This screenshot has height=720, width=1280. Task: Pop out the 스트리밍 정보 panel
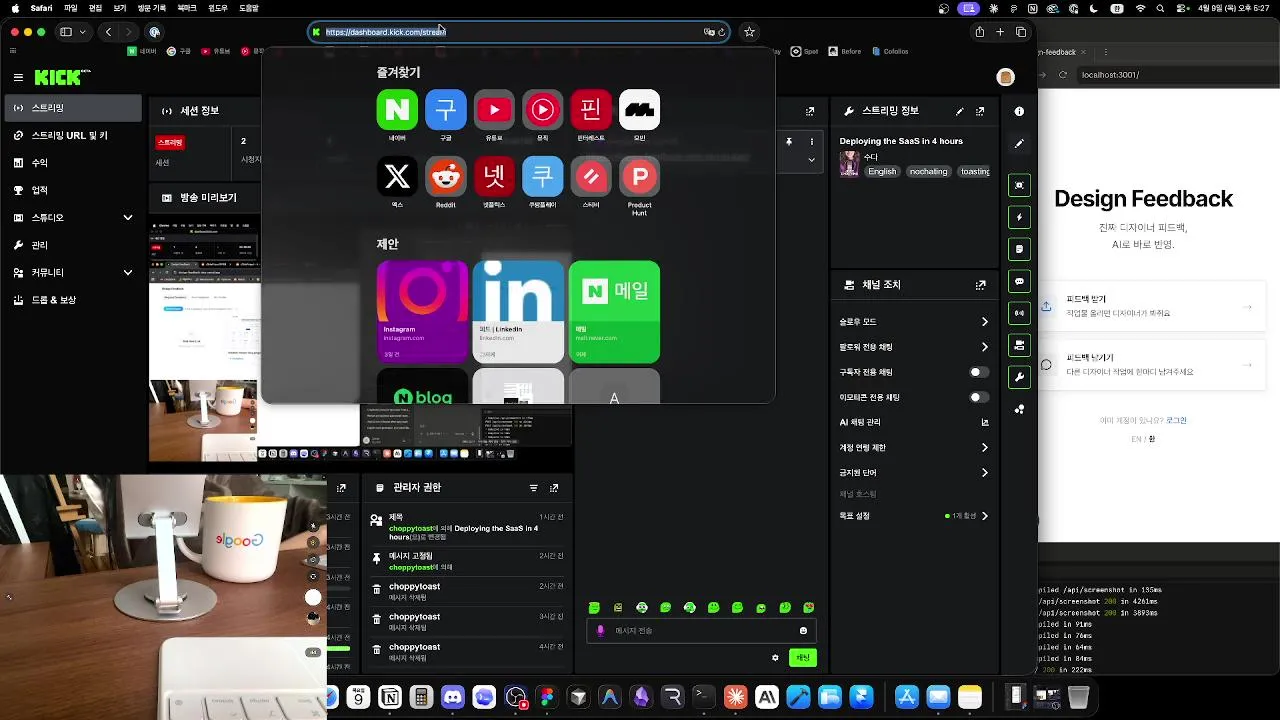pyautogui.click(x=980, y=111)
